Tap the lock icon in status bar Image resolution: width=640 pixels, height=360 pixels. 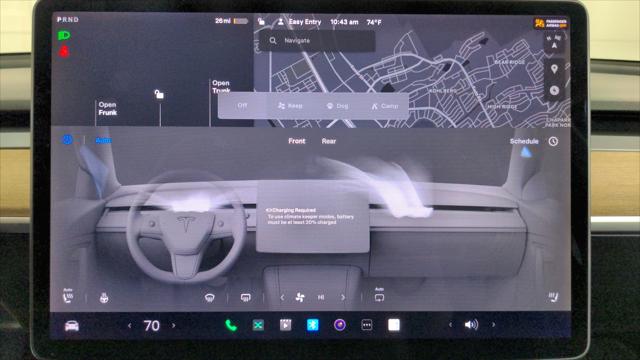tap(261, 22)
